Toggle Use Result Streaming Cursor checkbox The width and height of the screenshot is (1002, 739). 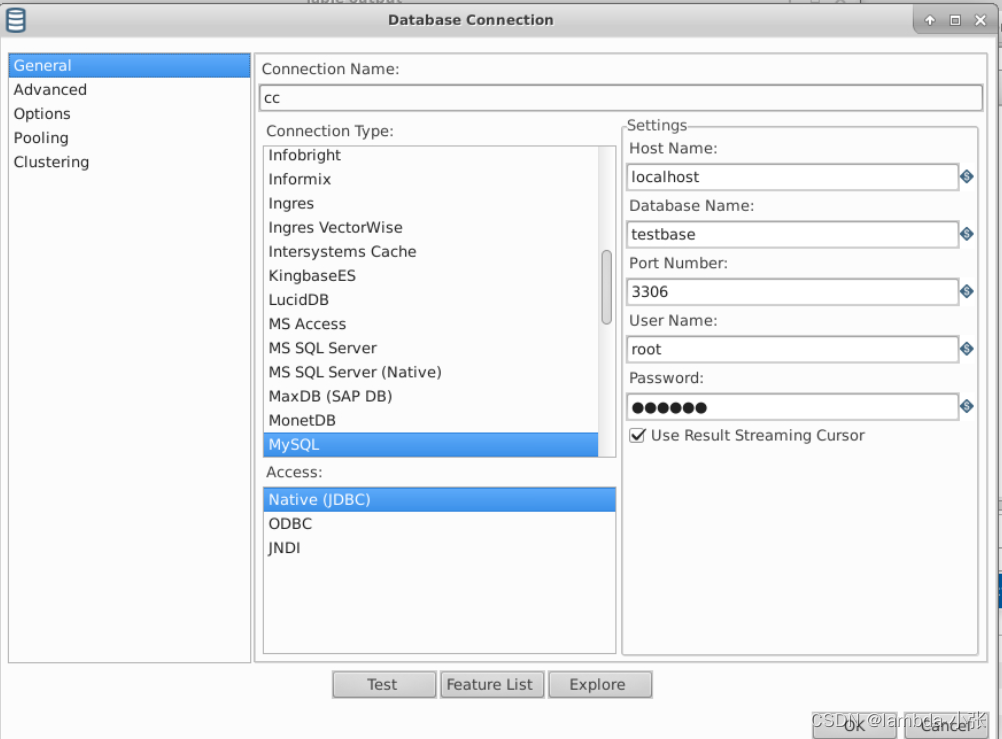click(x=637, y=435)
